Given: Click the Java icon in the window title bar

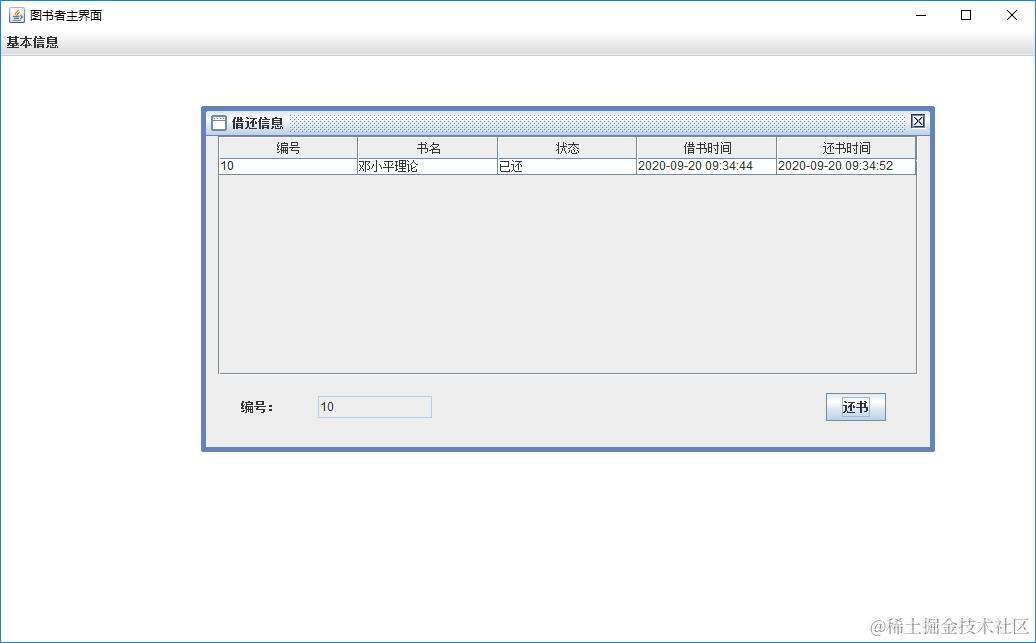Looking at the screenshot, I should pos(14,15).
